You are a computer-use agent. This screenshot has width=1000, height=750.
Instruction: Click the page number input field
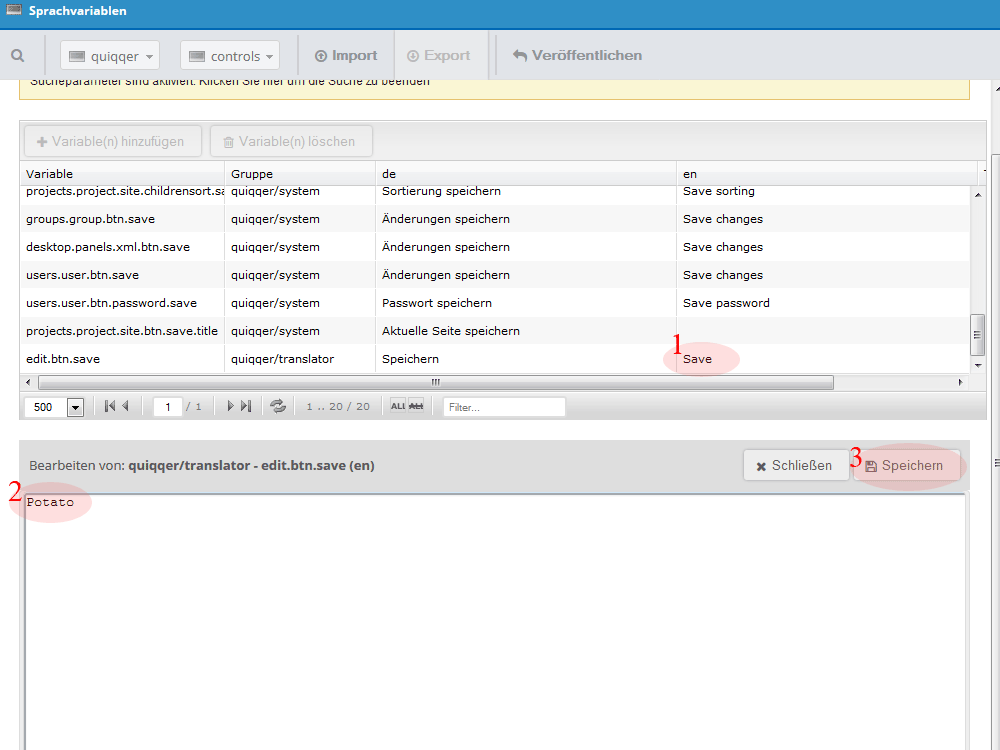[168, 407]
